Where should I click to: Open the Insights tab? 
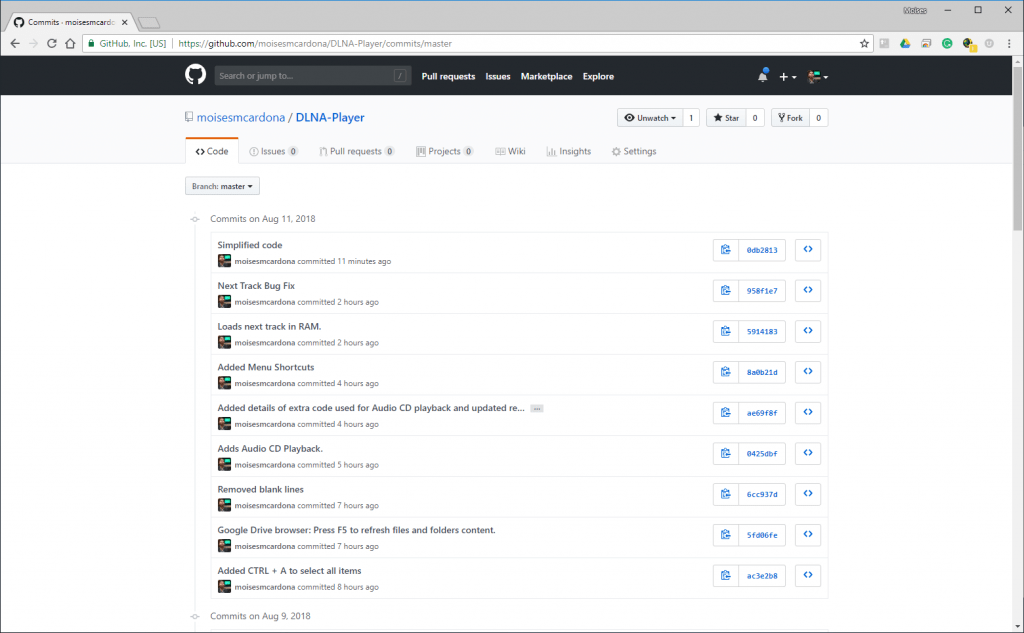pos(568,152)
